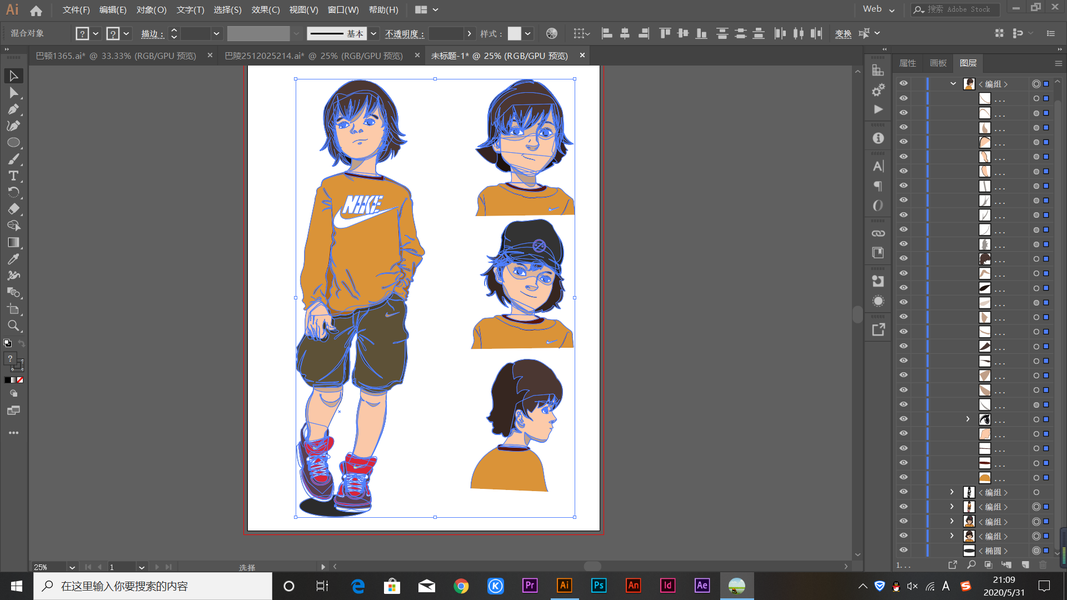Viewport: 1067px width, 600px height.
Task: Select the Selection tool arrow
Action: point(13,76)
